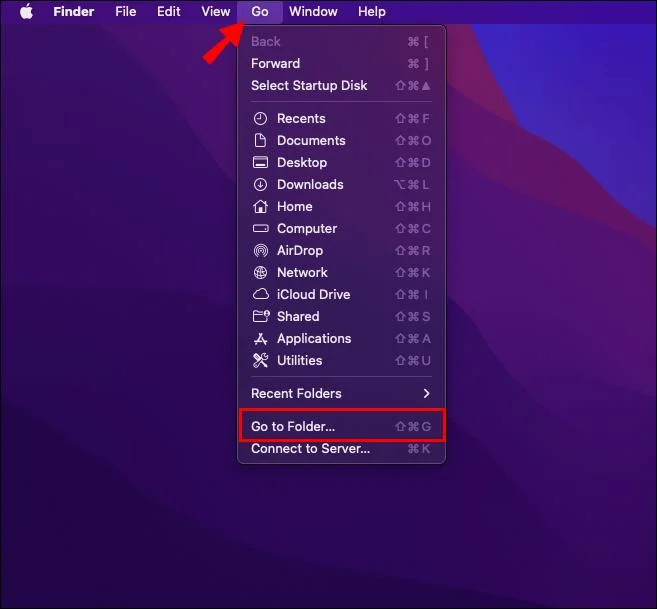The width and height of the screenshot is (657, 609).
Task: Open the Window menu
Action: (313, 12)
